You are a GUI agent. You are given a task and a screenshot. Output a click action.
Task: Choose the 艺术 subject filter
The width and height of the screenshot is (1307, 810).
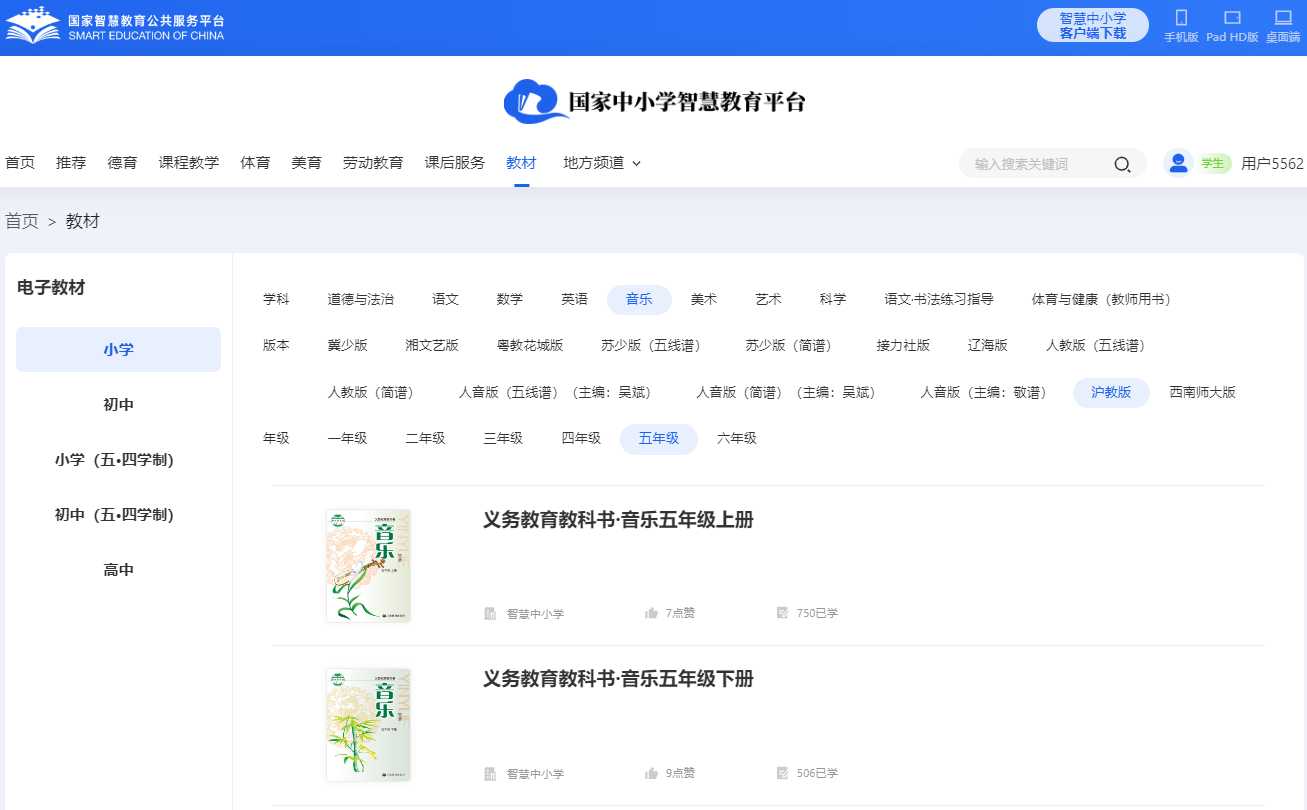click(768, 299)
